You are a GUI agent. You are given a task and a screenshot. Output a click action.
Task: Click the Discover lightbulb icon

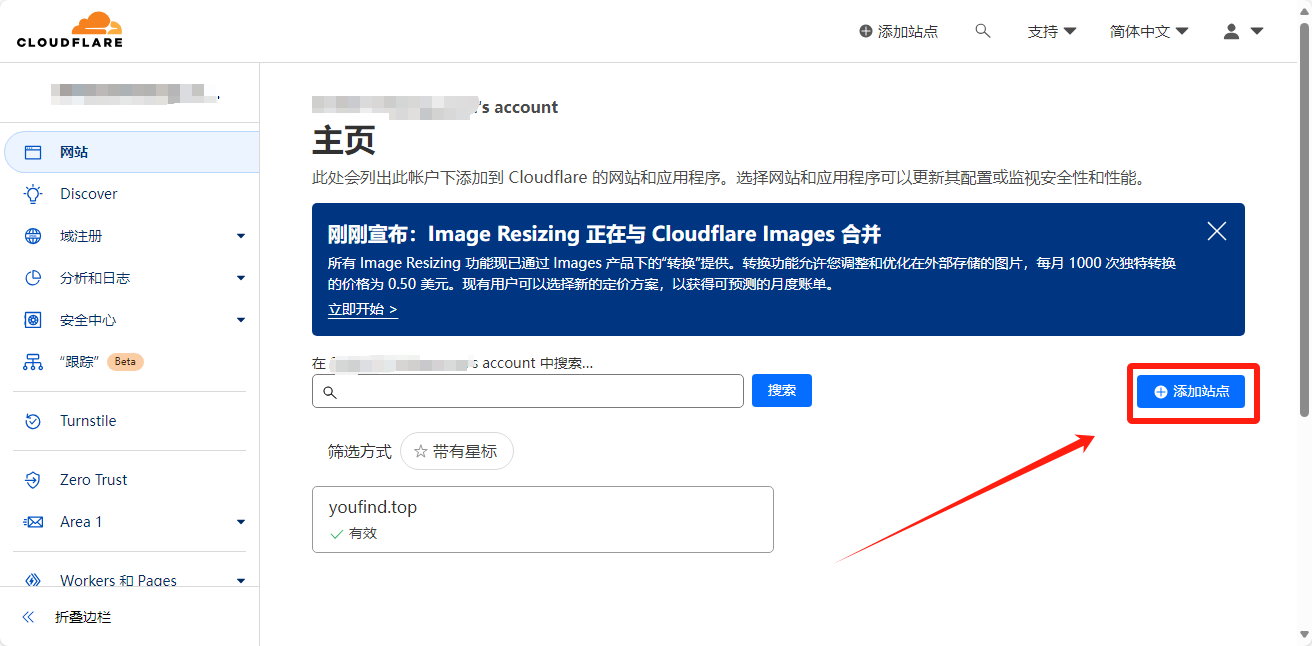point(33,194)
